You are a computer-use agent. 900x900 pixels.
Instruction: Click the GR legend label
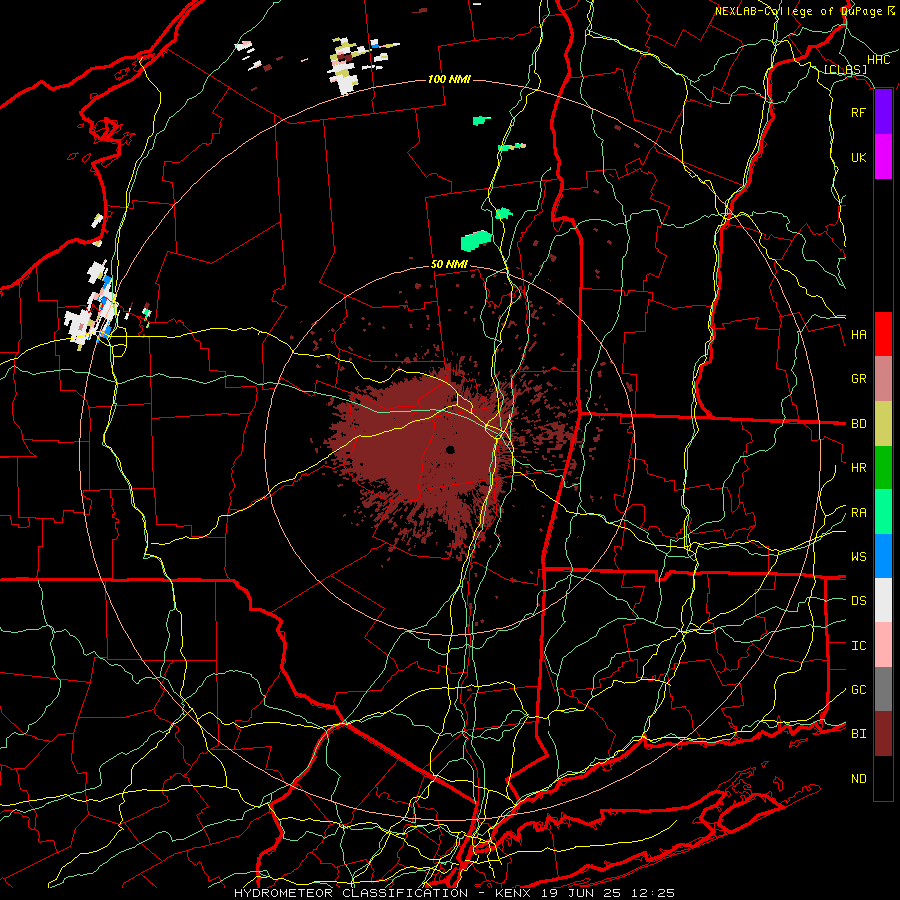tap(859, 379)
